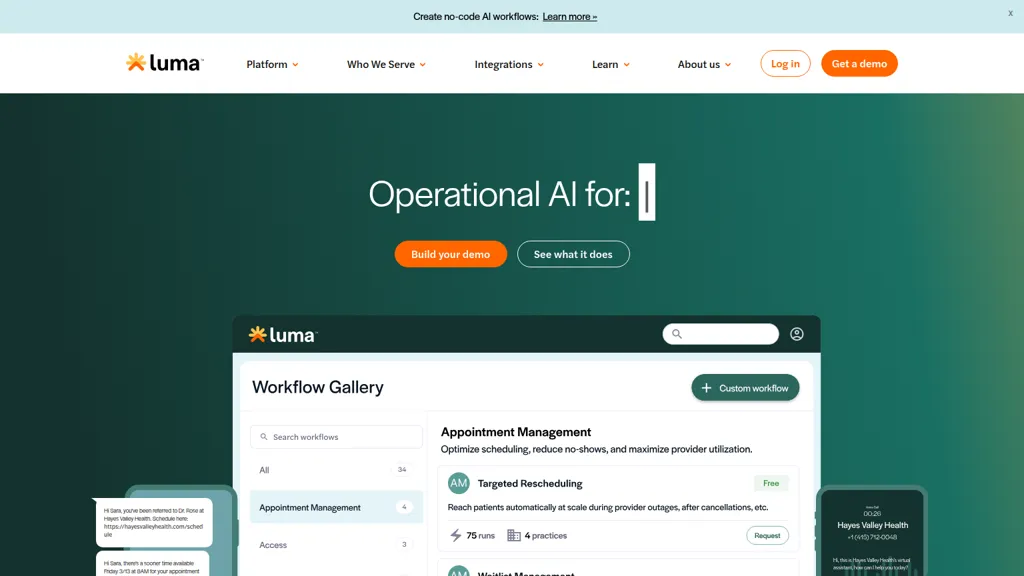
Task: Select the Appointment Management category
Action: (336, 507)
